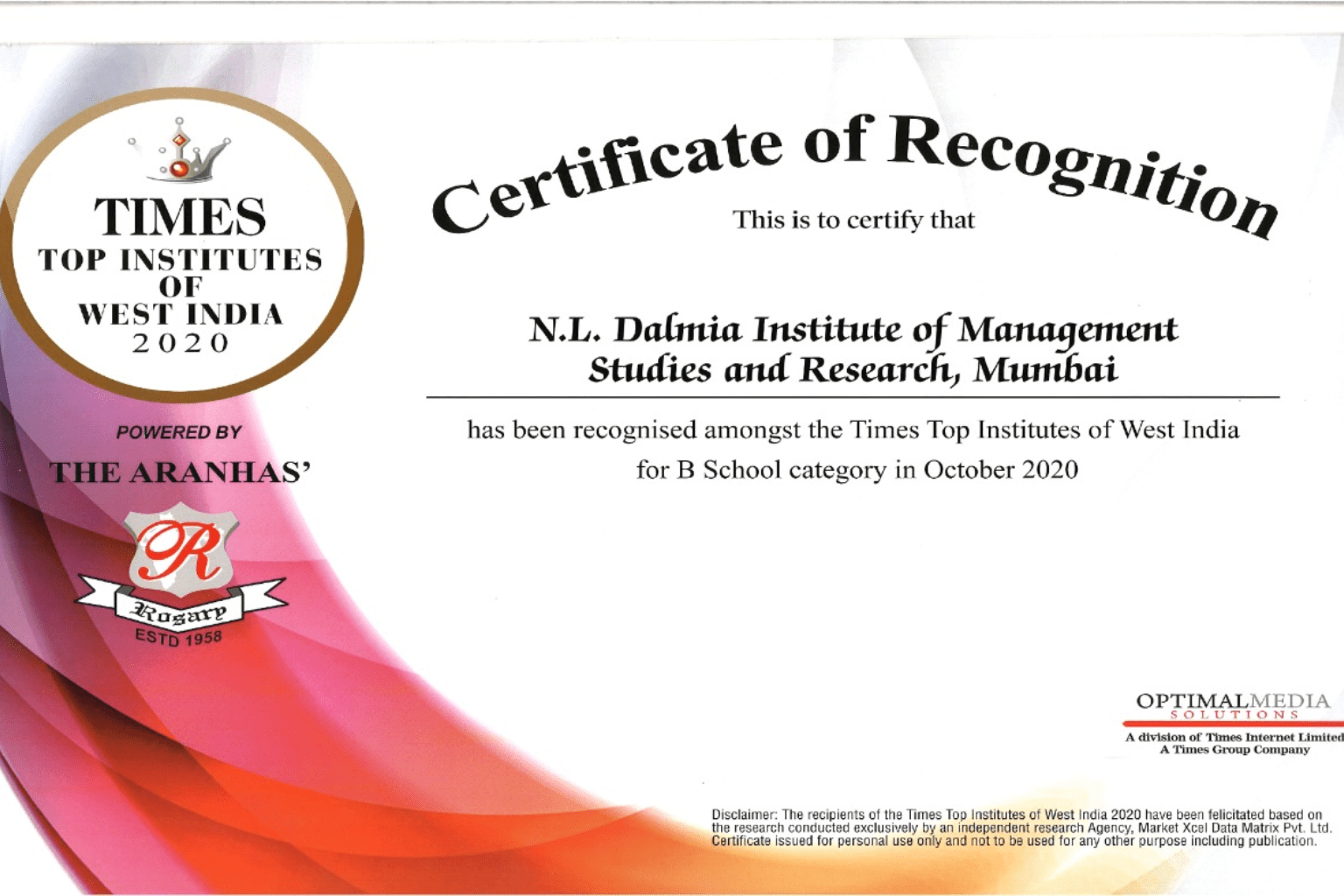
Task: Select the ESTD 1958 text under Rosary
Action: tap(178, 637)
